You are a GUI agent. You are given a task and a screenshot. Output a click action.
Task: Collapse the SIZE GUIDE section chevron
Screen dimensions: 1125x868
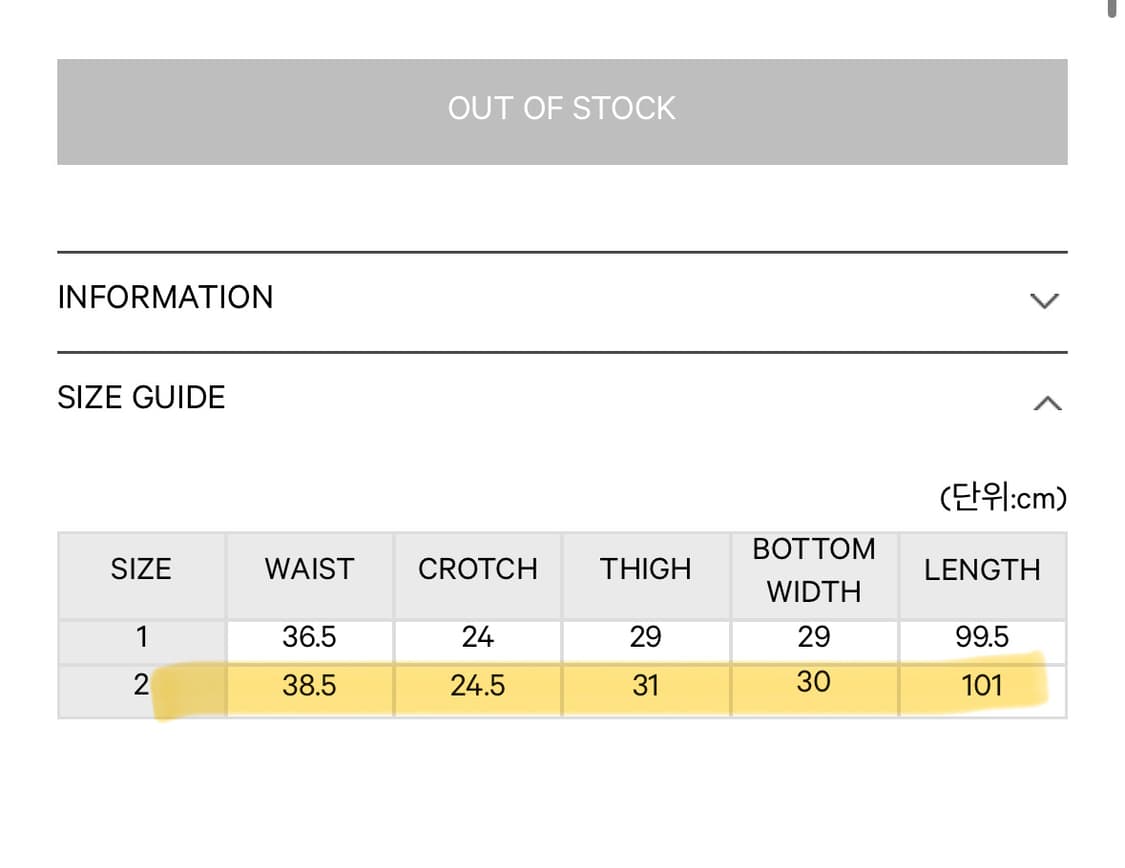coord(1046,403)
